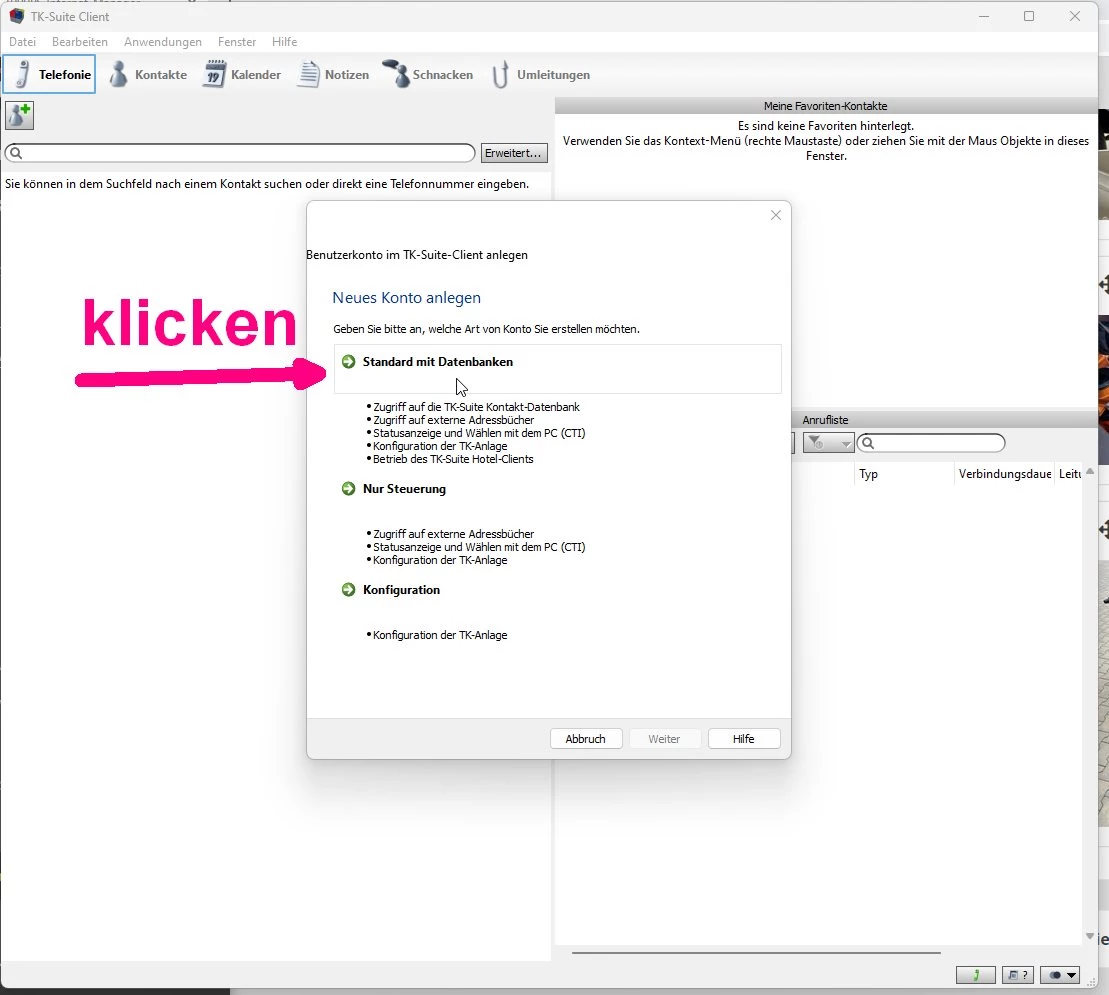The width and height of the screenshot is (1109, 995).
Task: Go to the Umleitungen call forwarding section
Action: point(540,75)
